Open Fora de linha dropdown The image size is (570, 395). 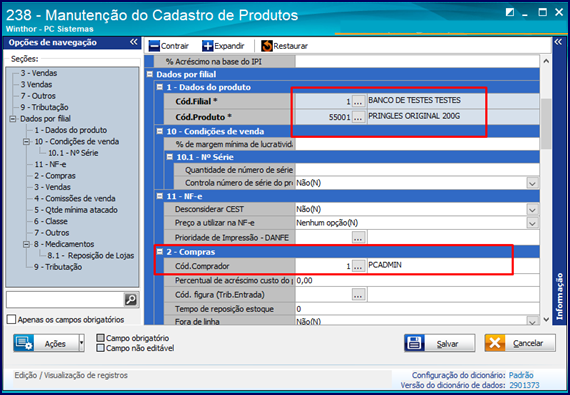[533, 321]
